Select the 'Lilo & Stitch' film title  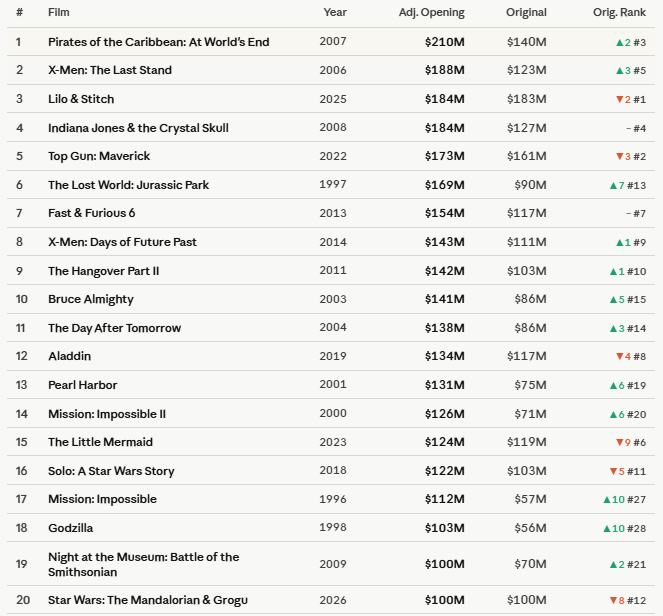pos(81,99)
